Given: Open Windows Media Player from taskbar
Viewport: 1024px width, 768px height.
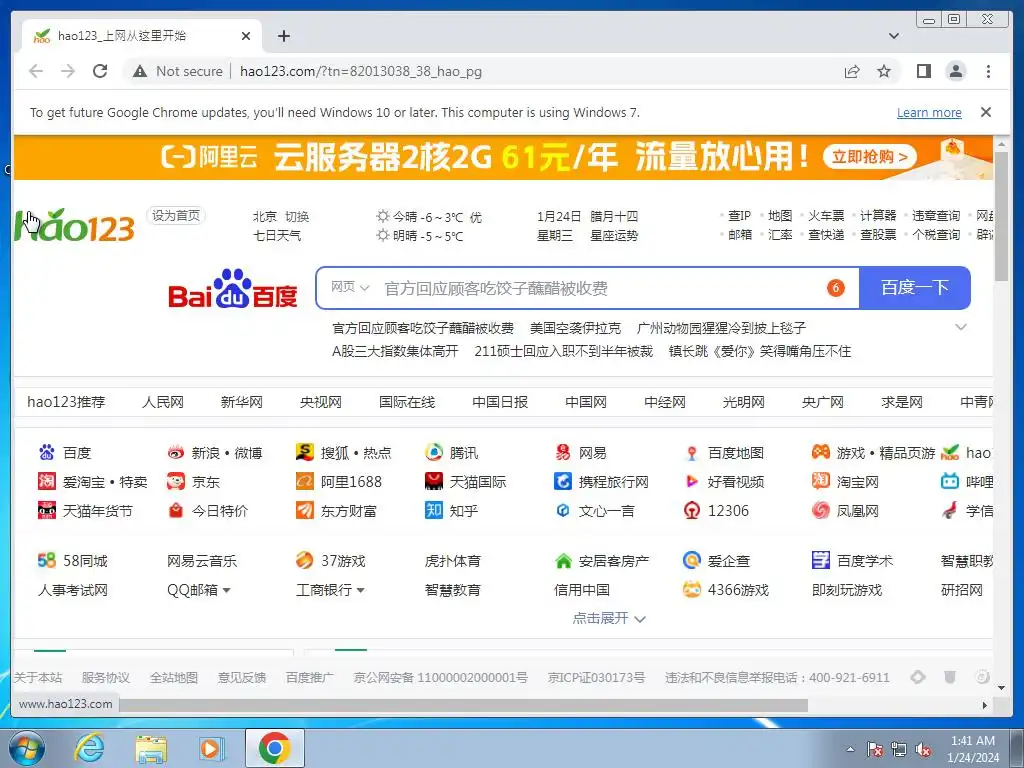Looking at the screenshot, I should [x=212, y=748].
